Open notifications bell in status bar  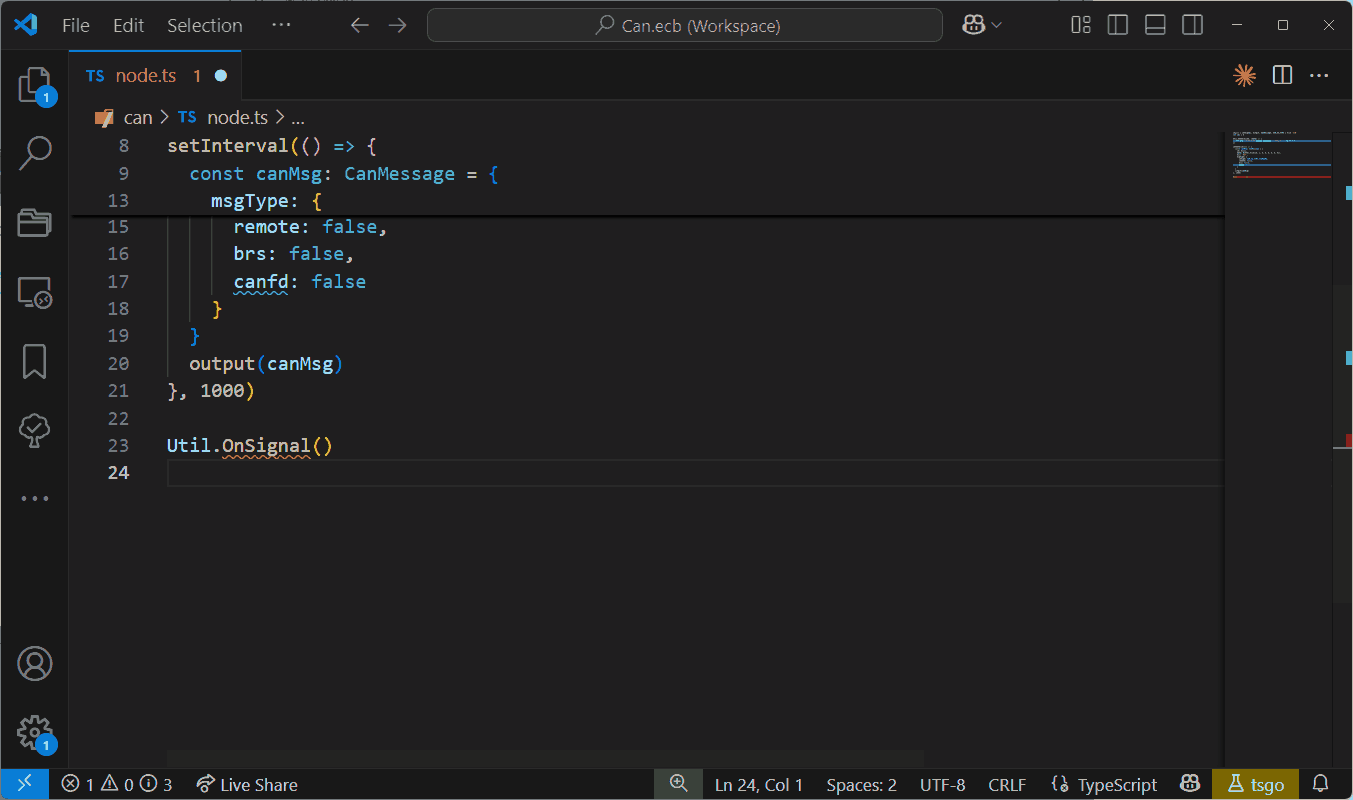[x=1320, y=784]
